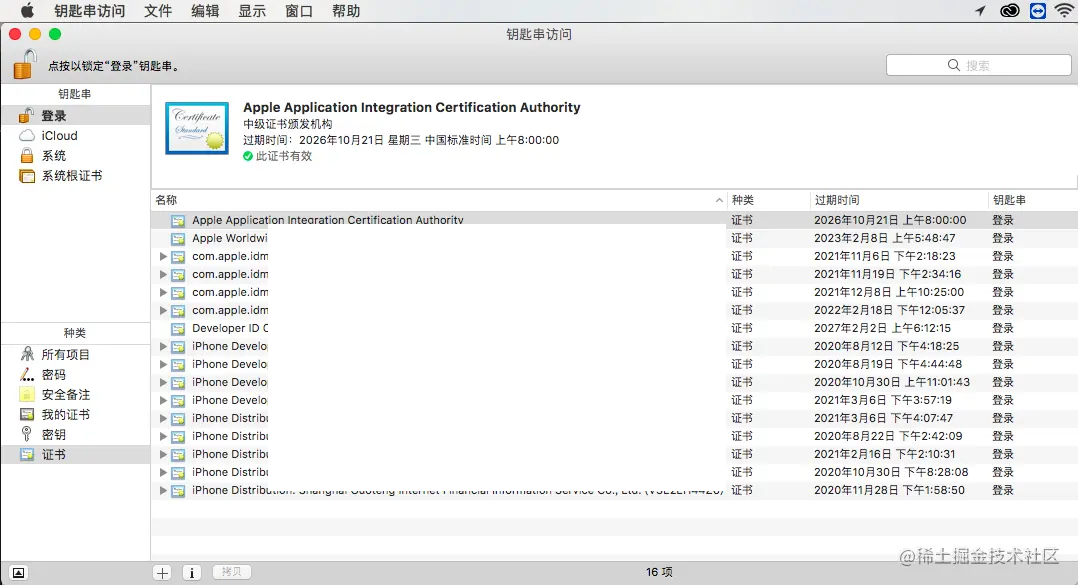Viewport: 1078px width, 585px height.
Task: Expand the iPhone Distribu row expiring 2021年2月16日
Action: point(163,454)
